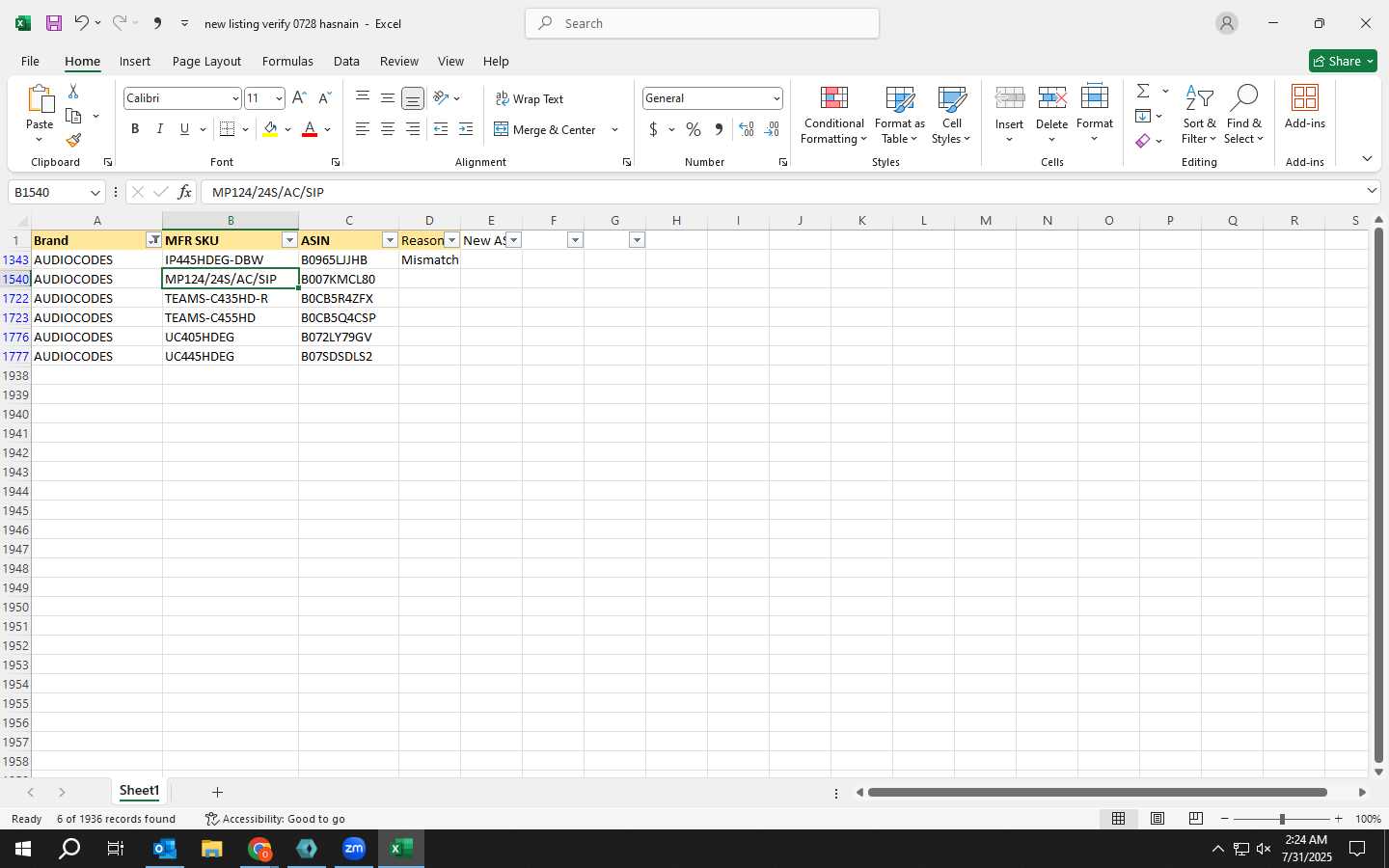Open the font size 11 dropdown
The height and width of the screenshot is (868, 1389).
tap(279, 98)
